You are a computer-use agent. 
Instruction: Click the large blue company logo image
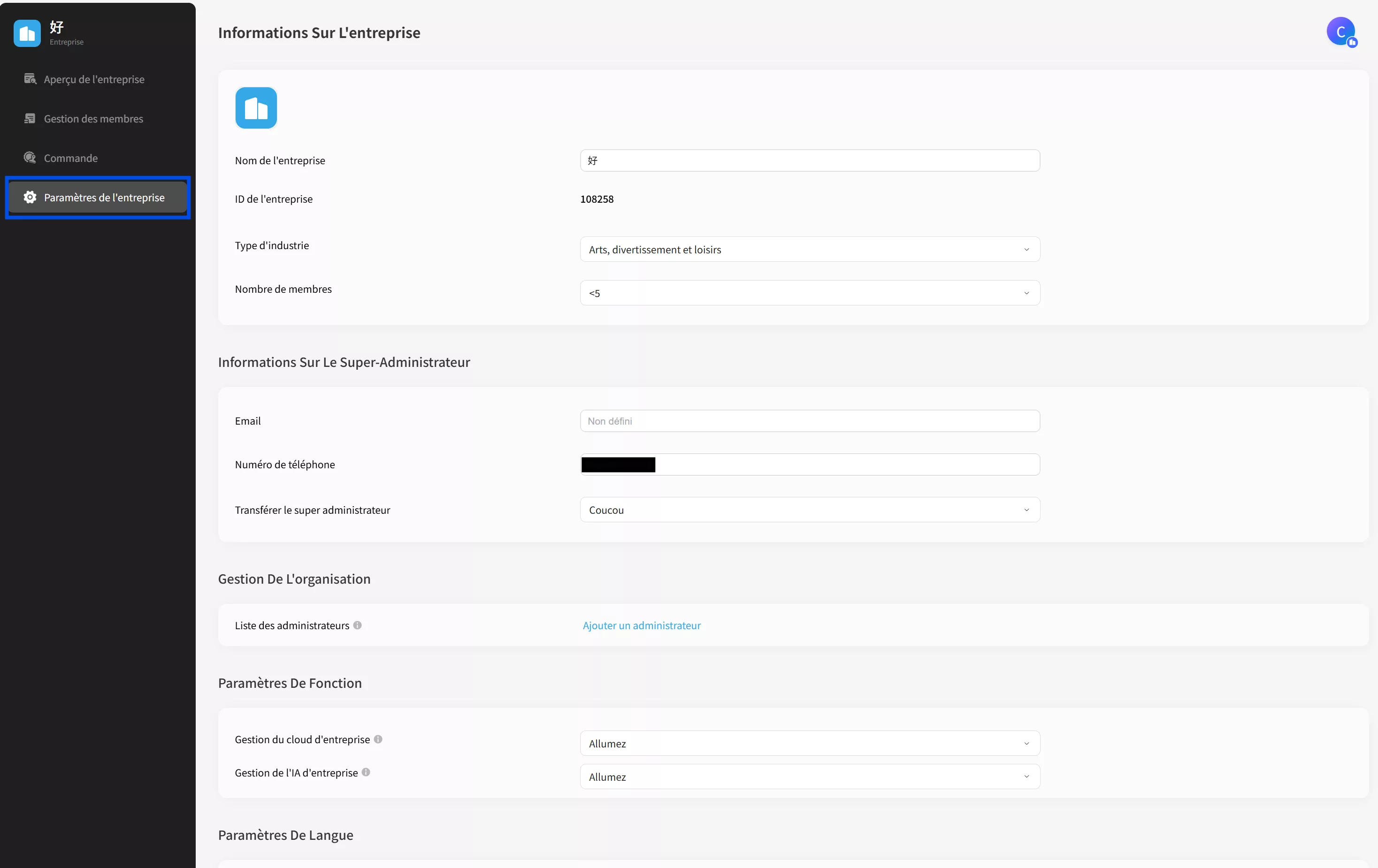tap(256, 107)
